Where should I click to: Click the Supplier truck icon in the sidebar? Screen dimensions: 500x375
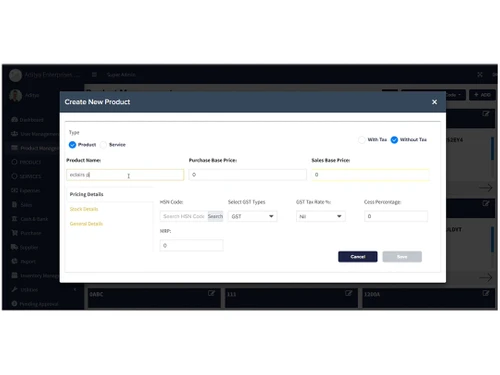click(14, 247)
